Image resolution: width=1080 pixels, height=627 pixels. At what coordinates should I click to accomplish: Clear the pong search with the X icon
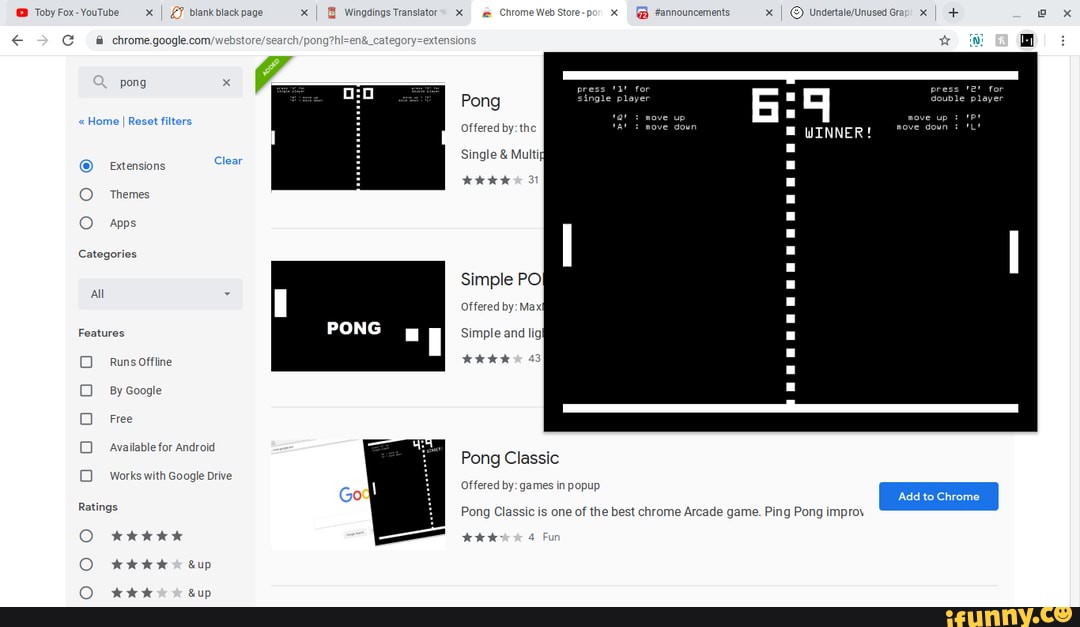[226, 83]
